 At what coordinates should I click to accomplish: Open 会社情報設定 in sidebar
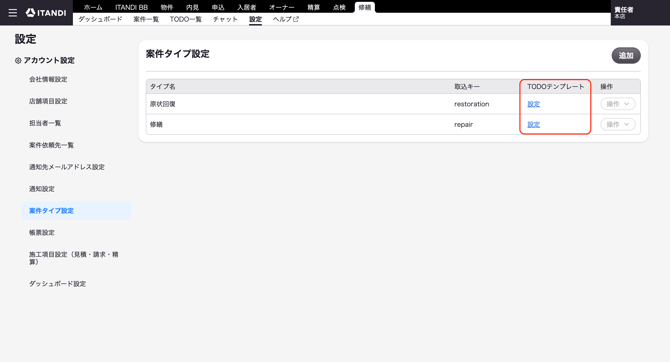(48, 79)
